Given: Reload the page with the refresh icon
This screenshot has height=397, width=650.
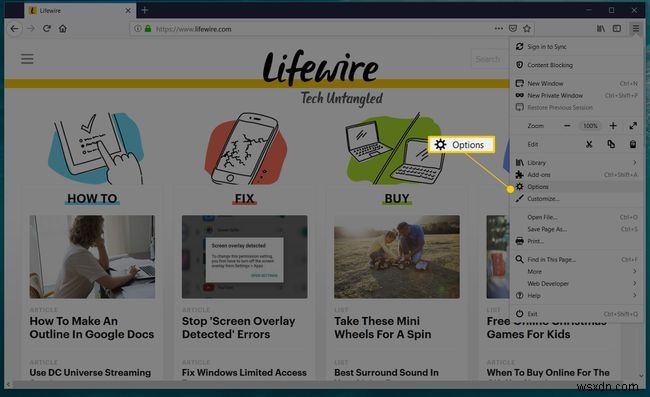Looking at the screenshot, I should point(47,29).
